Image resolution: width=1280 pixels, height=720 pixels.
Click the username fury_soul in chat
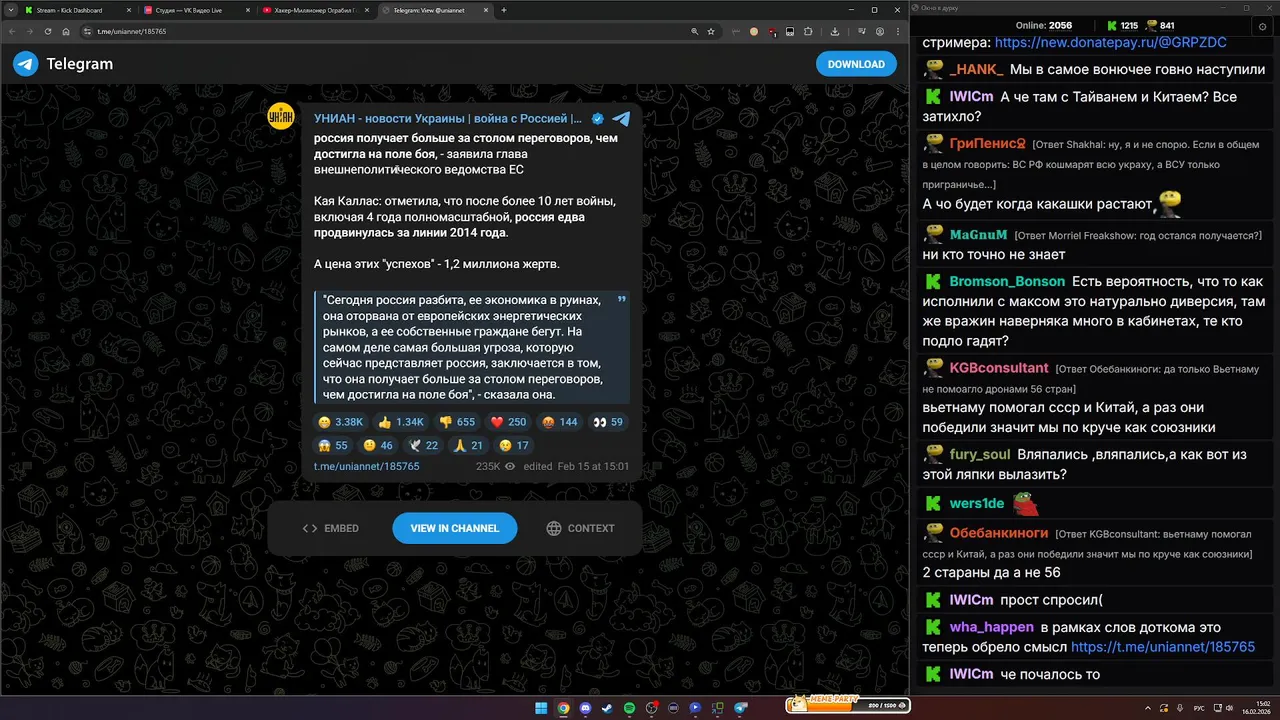point(980,455)
